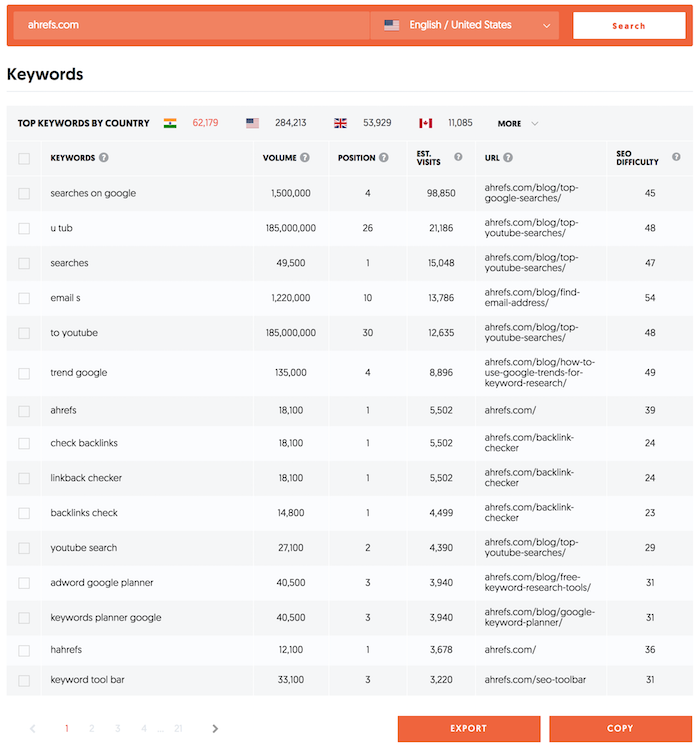700x750 pixels.
Task: Click the help icon next to POSITION header
Action: pyautogui.click(x=384, y=157)
